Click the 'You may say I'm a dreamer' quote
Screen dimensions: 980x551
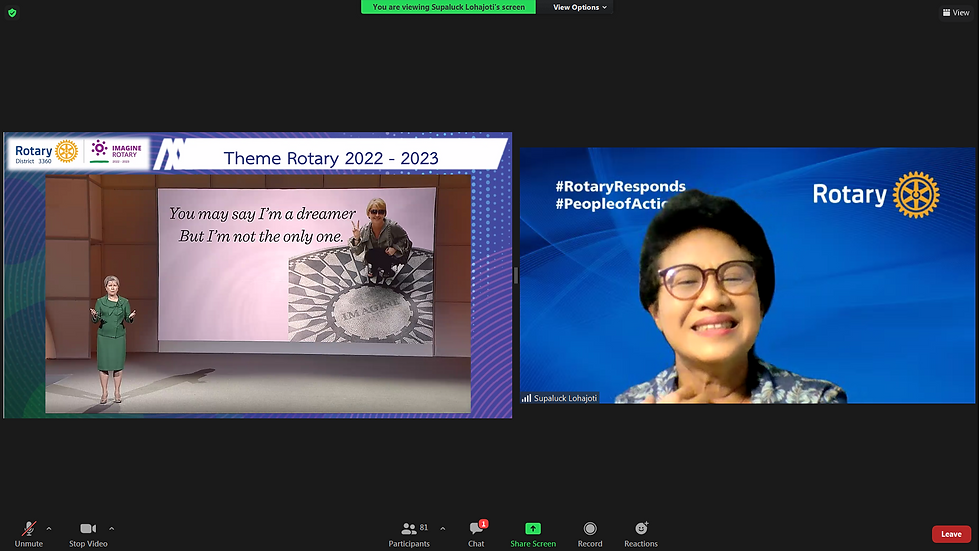point(262,214)
